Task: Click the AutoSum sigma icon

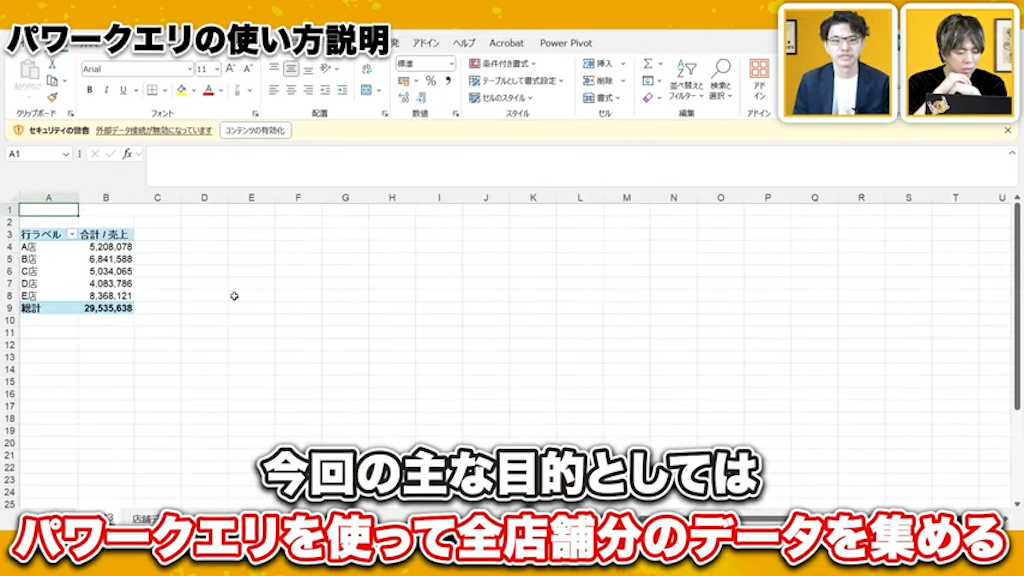Action: click(647, 64)
